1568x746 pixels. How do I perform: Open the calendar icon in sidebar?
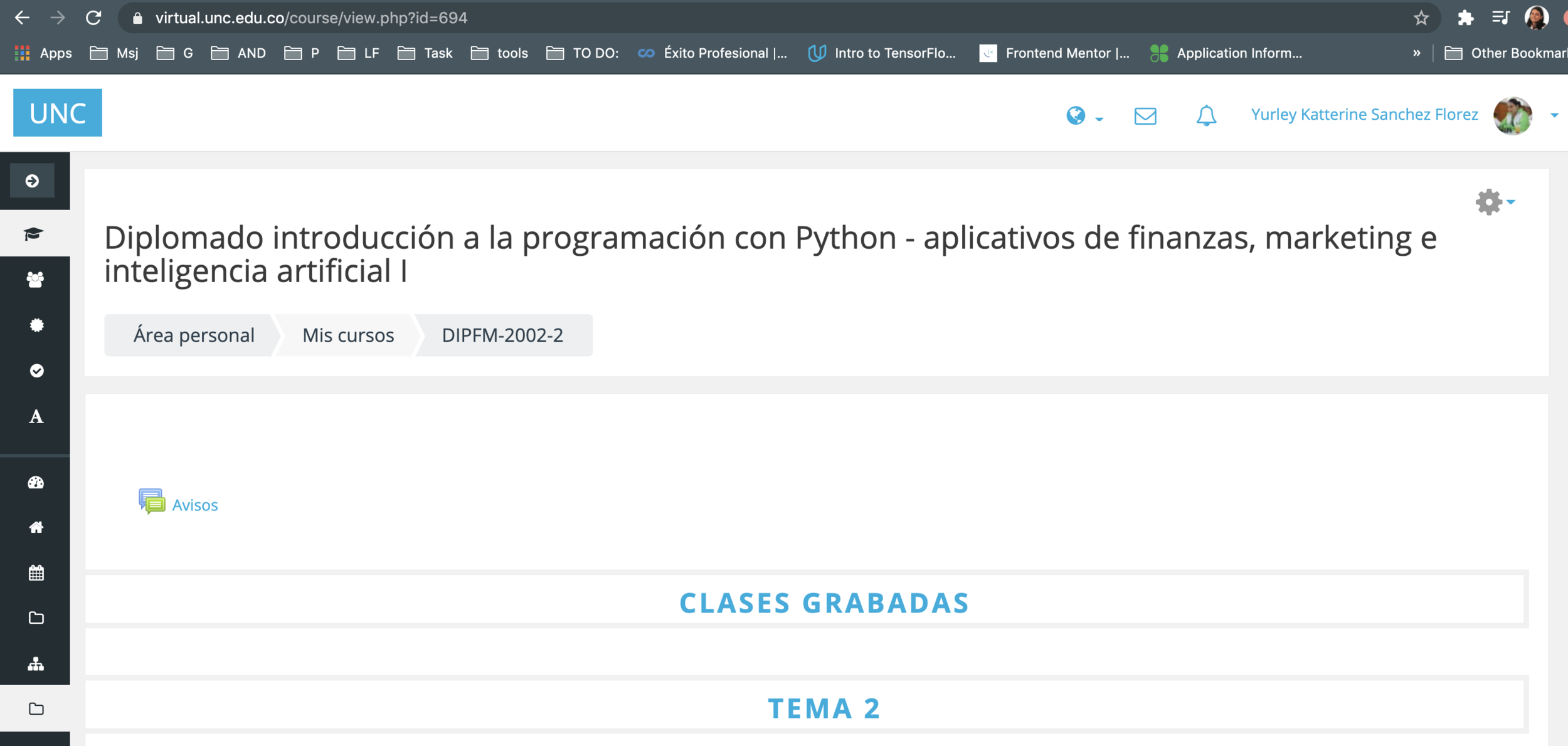pos(36,572)
